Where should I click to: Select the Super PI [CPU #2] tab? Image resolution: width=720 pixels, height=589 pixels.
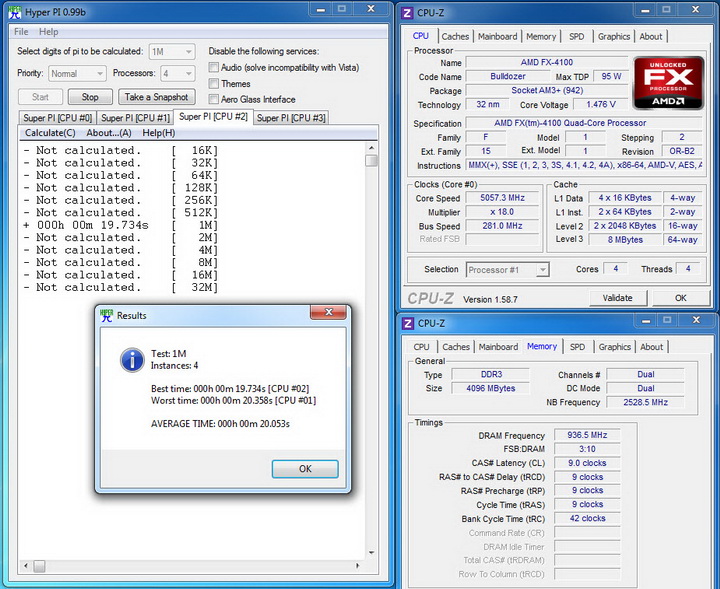[213, 117]
